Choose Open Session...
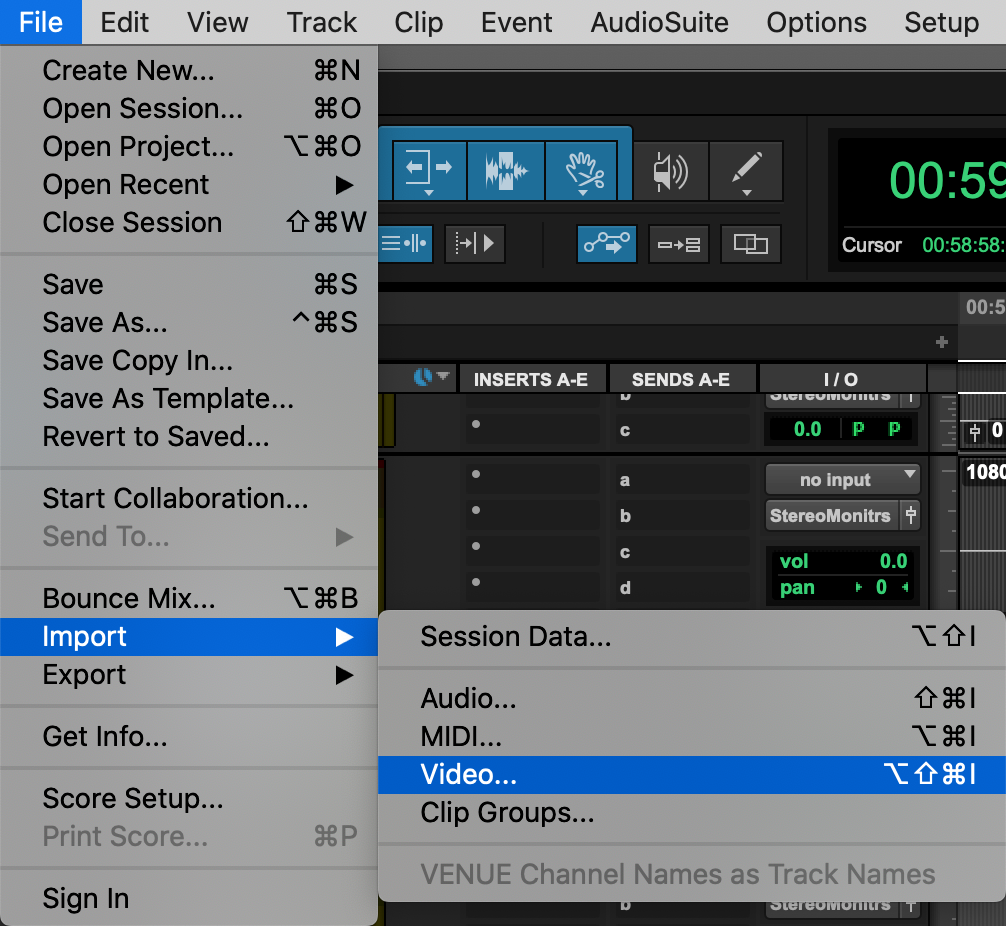This screenshot has height=926, width=1006. coord(189,108)
